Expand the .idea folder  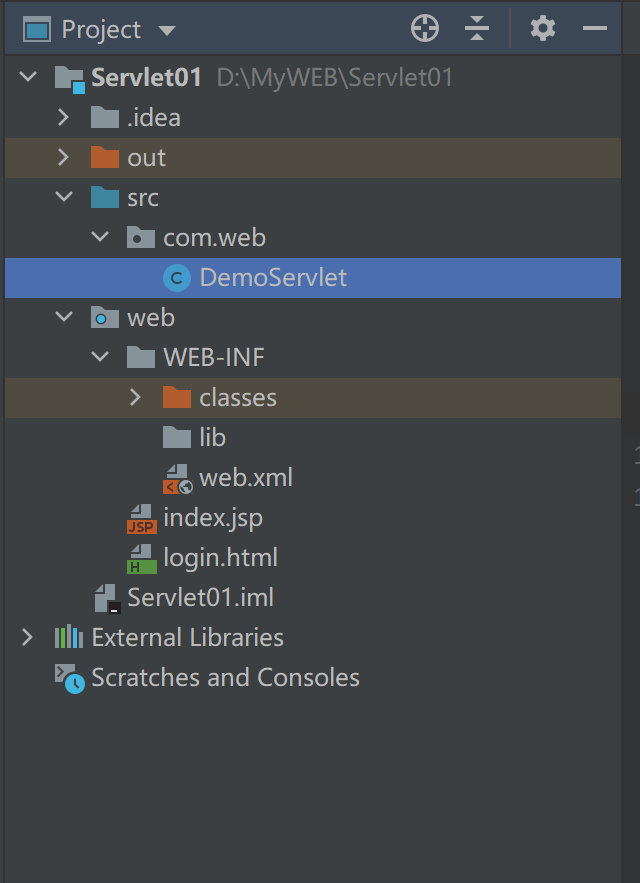point(64,117)
